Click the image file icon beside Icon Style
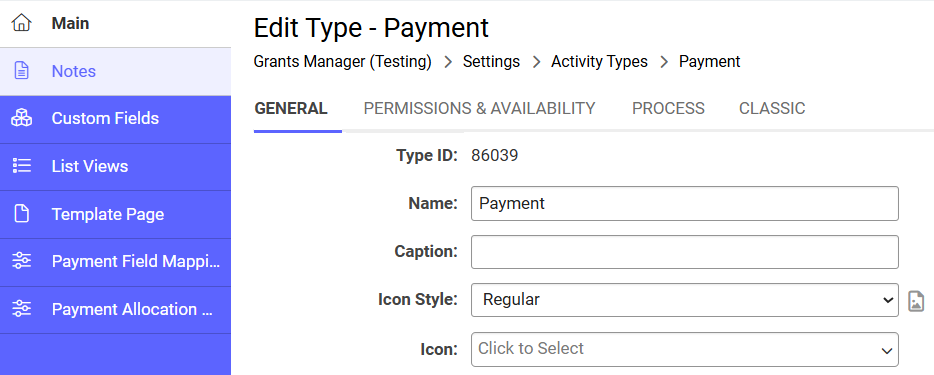 (x=916, y=301)
